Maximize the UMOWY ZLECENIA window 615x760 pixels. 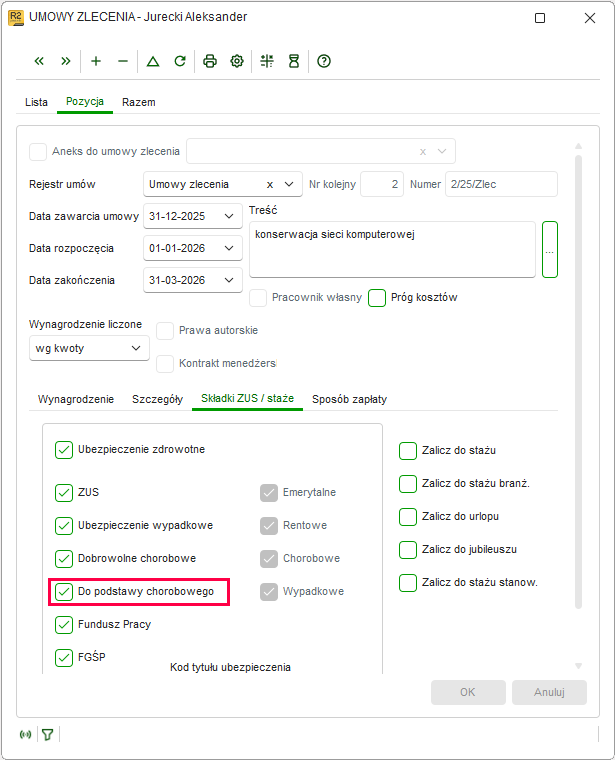tap(540, 18)
